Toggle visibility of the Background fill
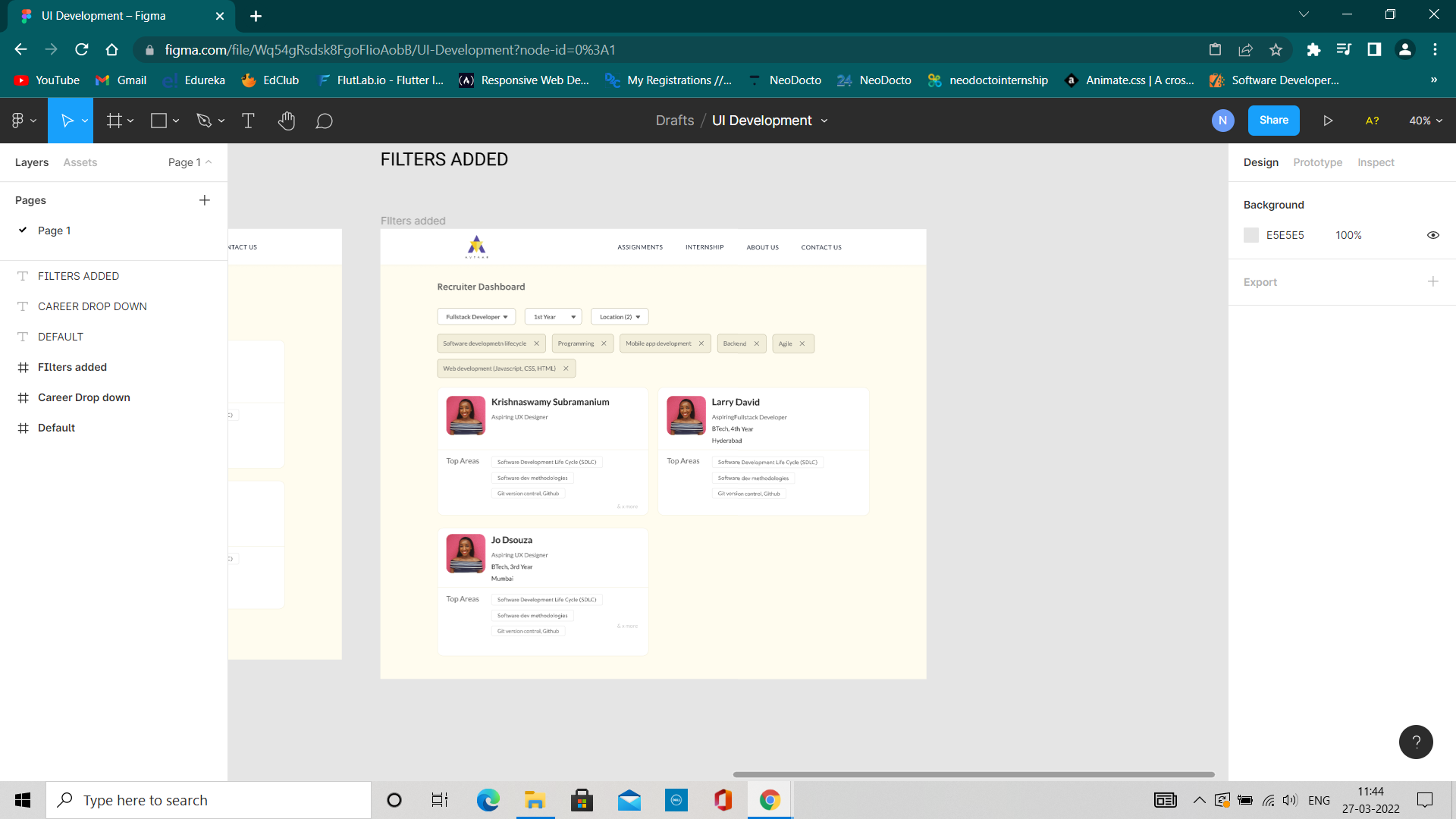 [x=1432, y=235]
